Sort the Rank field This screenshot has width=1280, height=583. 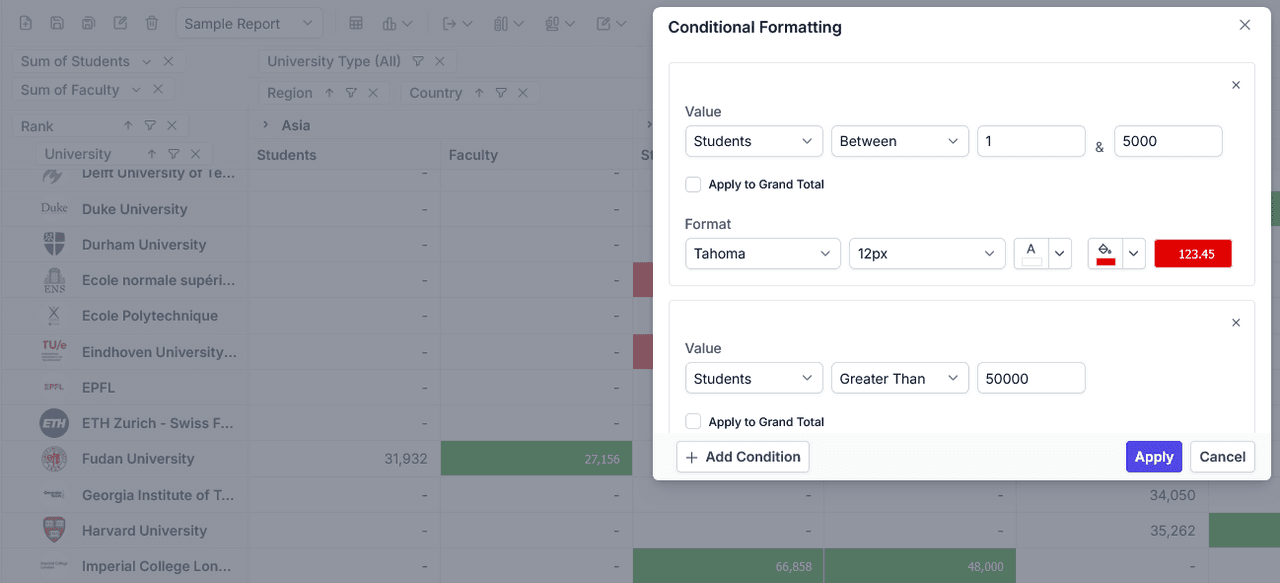(128, 126)
